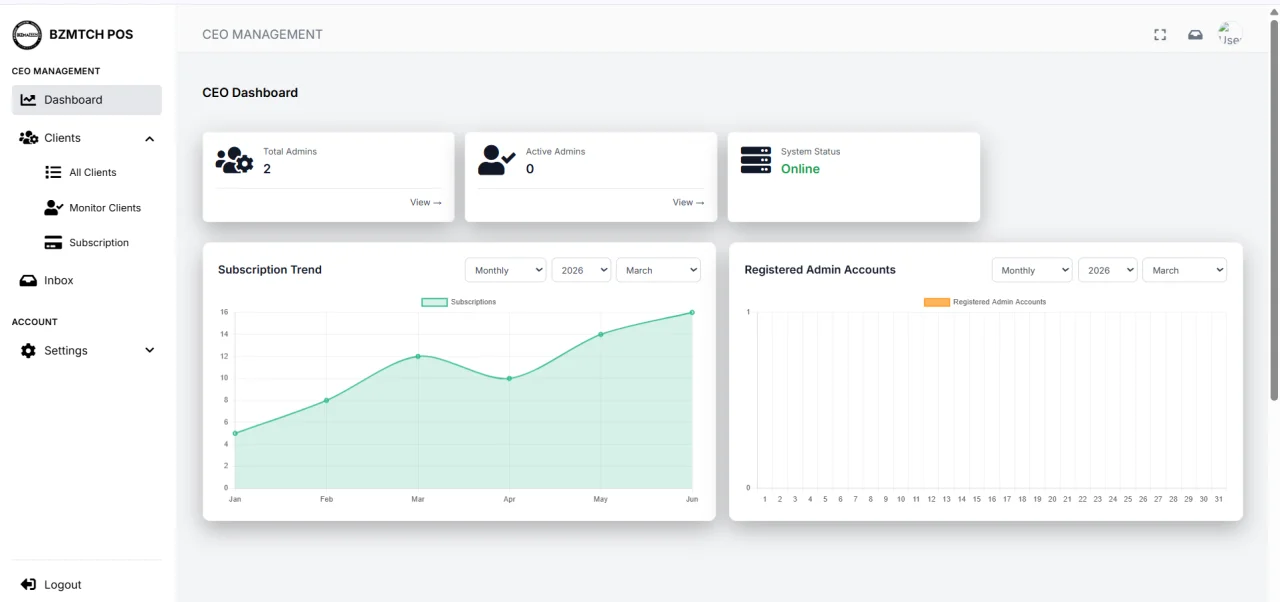Click the Jan data point on the chart

235,433
